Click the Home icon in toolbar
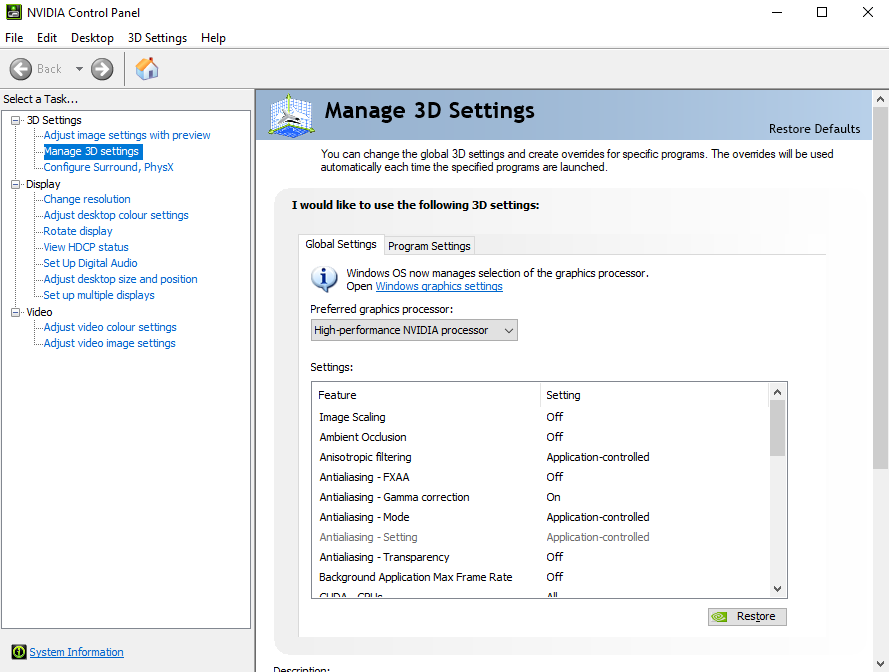Viewport: 889px width, 672px height. (x=147, y=69)
